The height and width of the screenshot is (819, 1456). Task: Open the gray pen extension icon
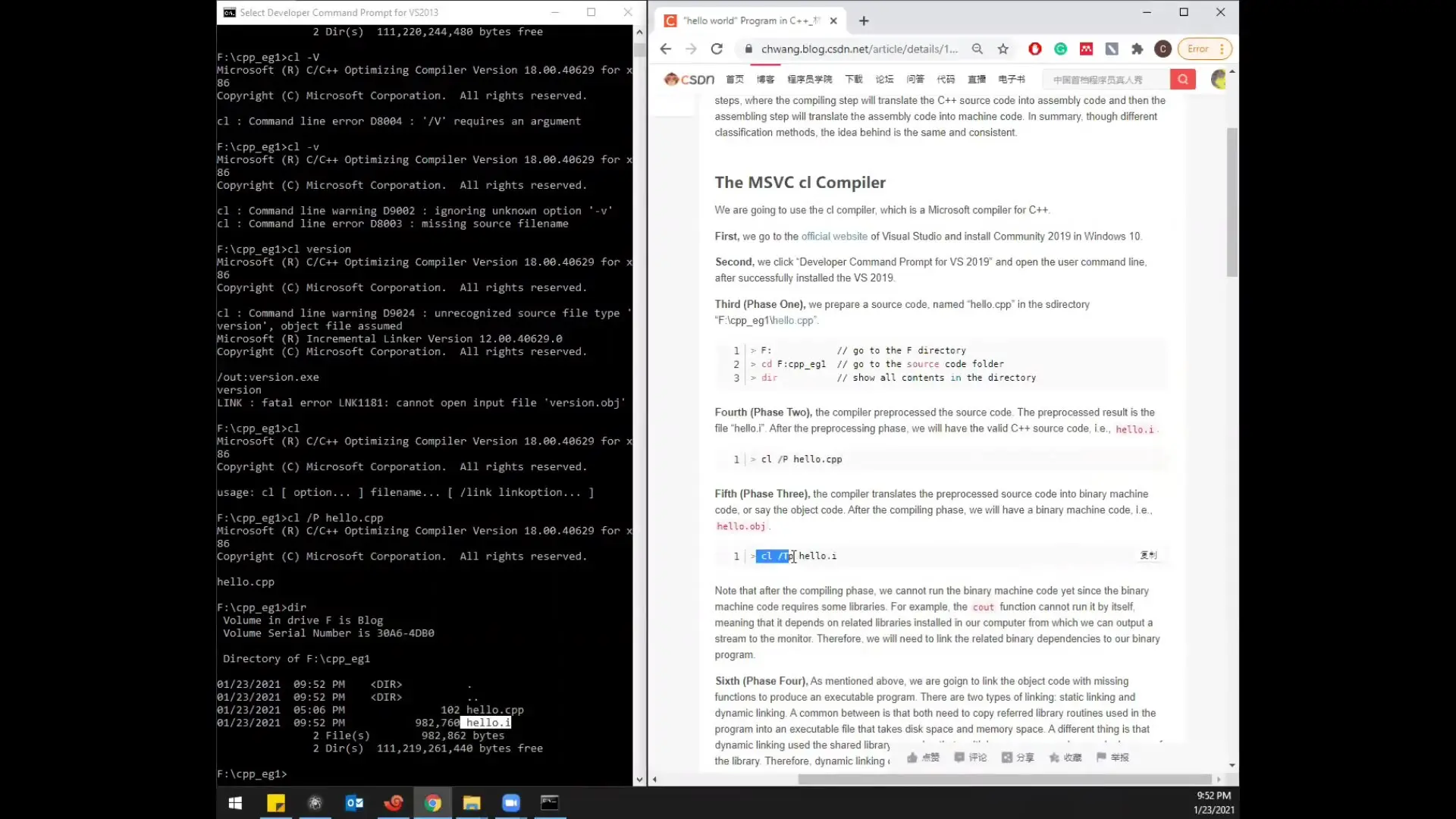[1112, 49]
